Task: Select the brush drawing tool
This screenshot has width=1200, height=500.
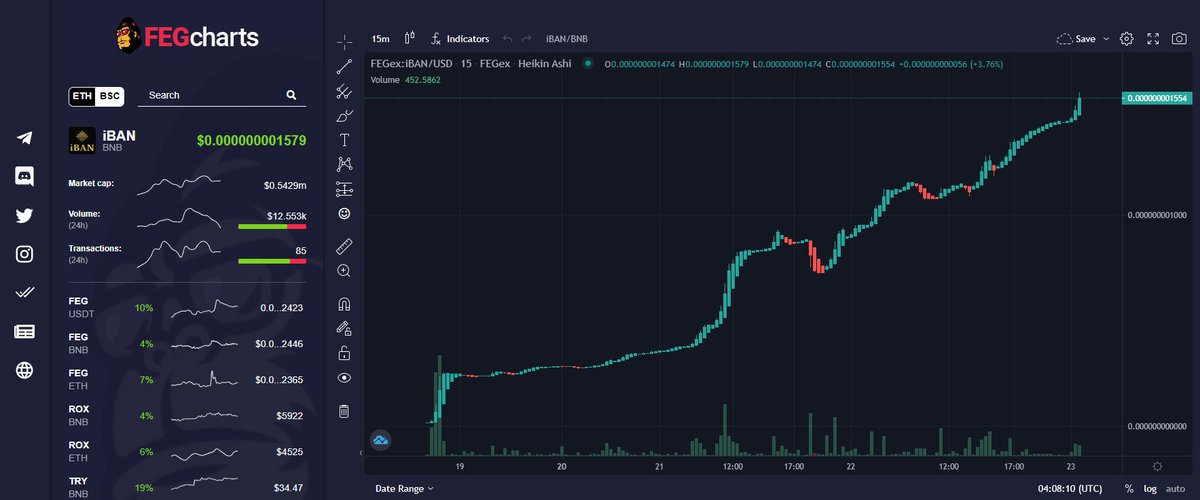Action: point(344,116)
